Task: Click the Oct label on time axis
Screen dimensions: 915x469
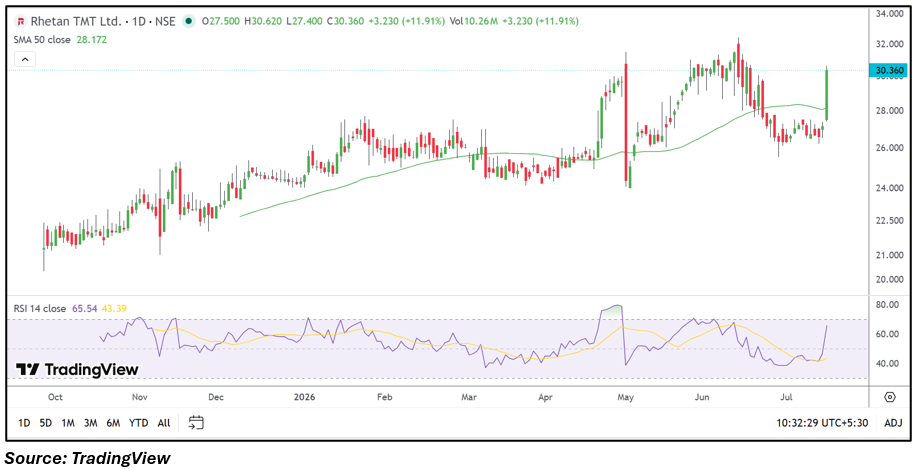Action: click(x=55, y=397)
